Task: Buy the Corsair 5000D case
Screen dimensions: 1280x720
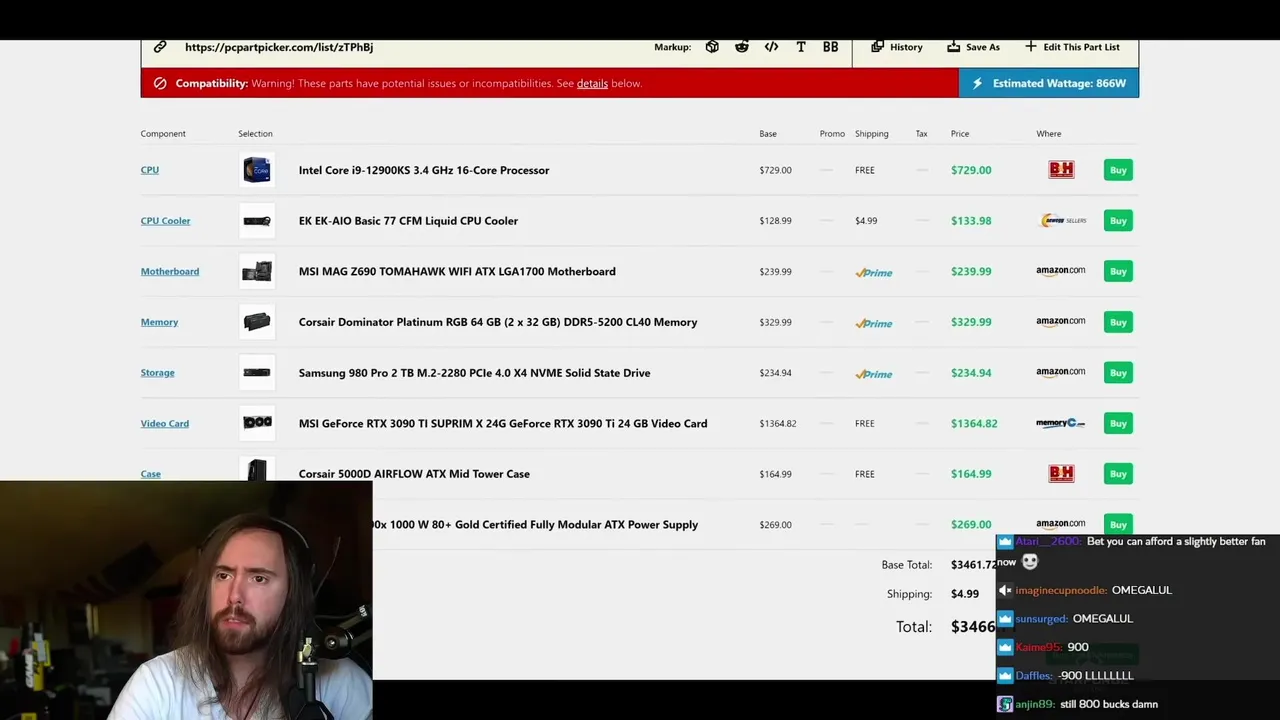Action: pyautogui.click(x=1118, y=474)
